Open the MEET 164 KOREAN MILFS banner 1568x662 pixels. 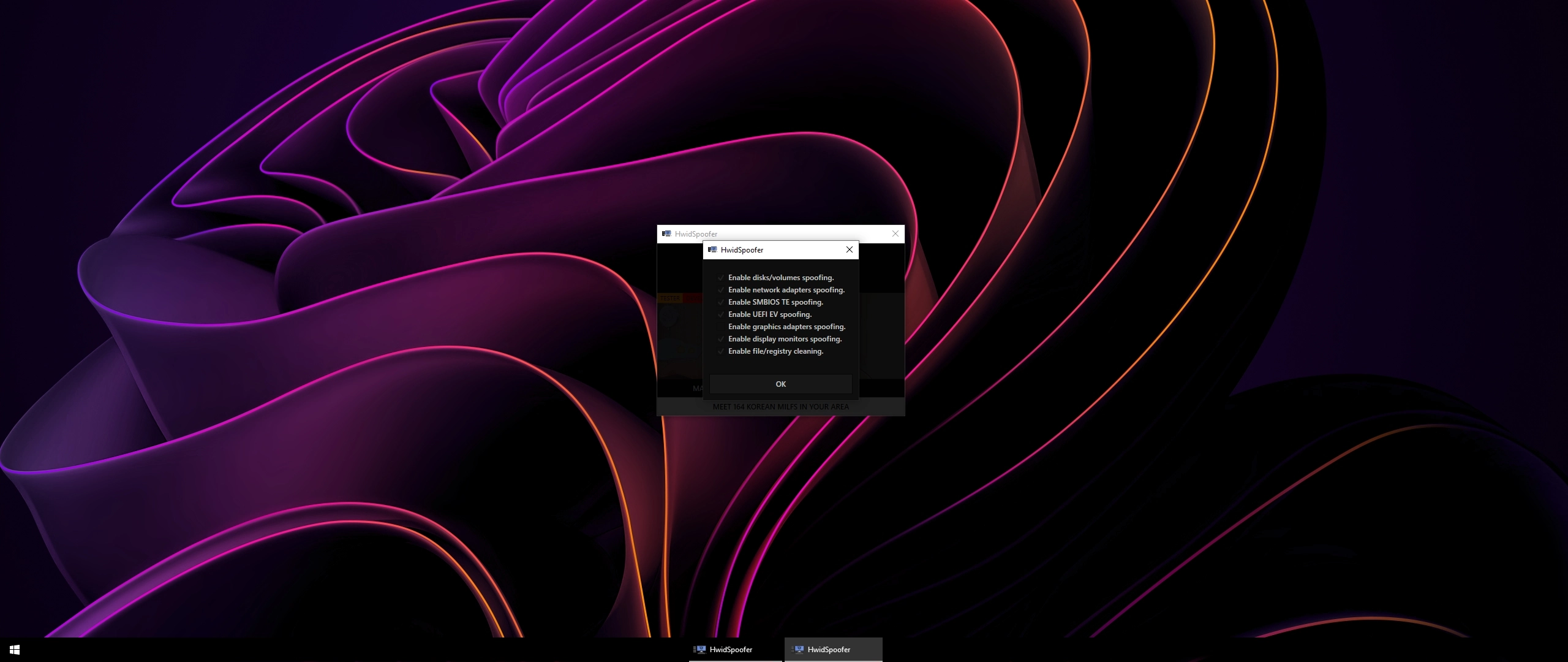coord(780,406)
